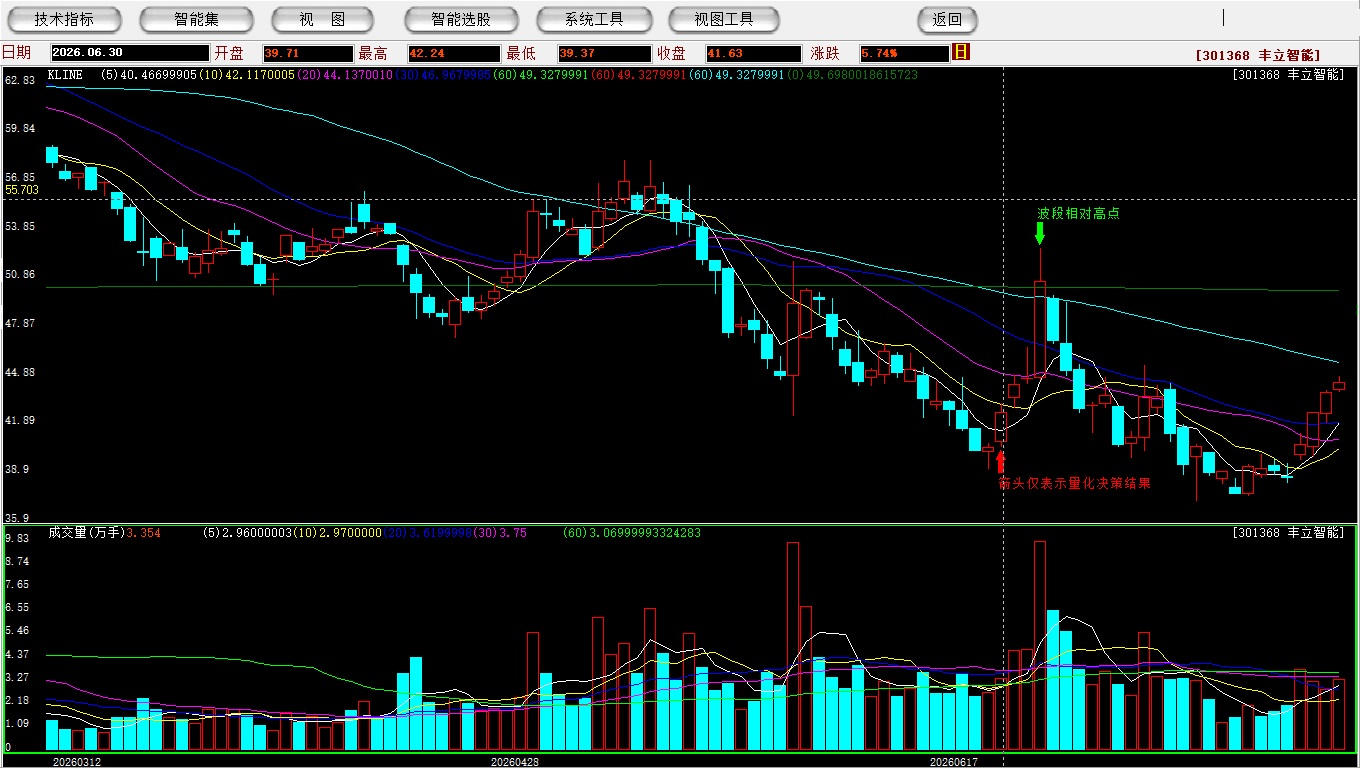Click the (0)49.6980018615723 legend entry

[x=852, y=75]
